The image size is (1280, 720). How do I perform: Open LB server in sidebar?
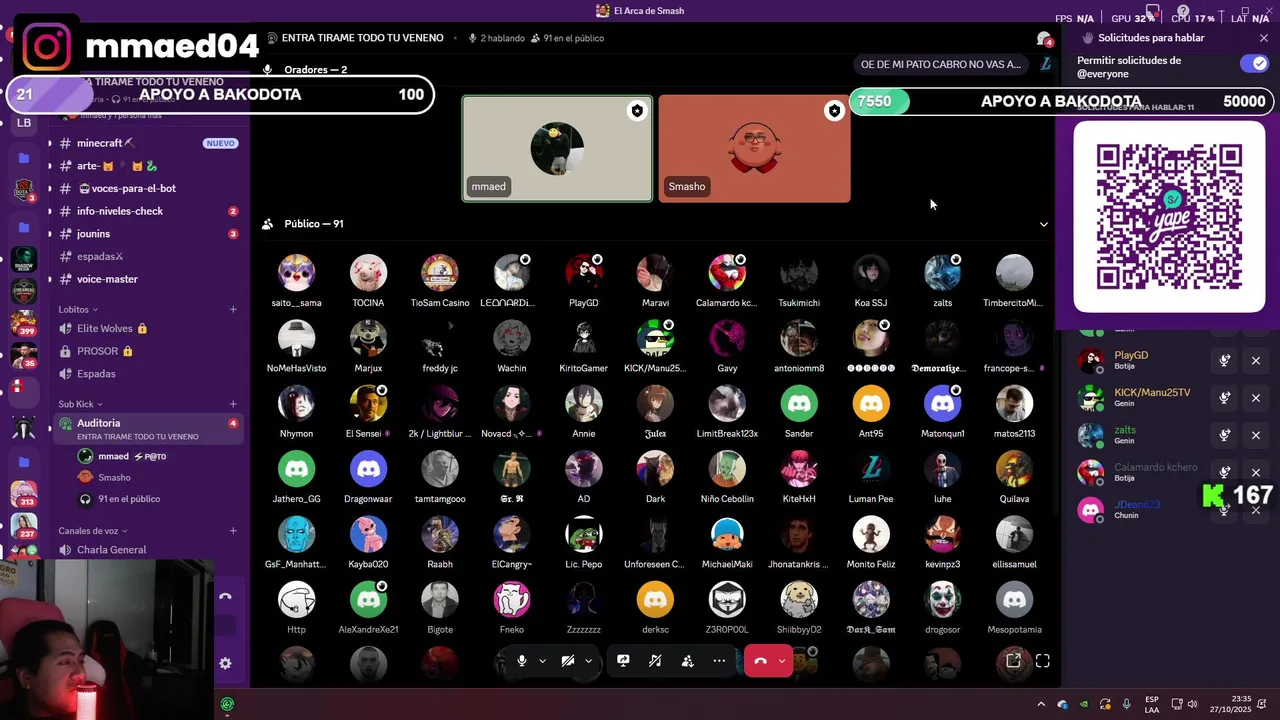click(x=24, y=123)
